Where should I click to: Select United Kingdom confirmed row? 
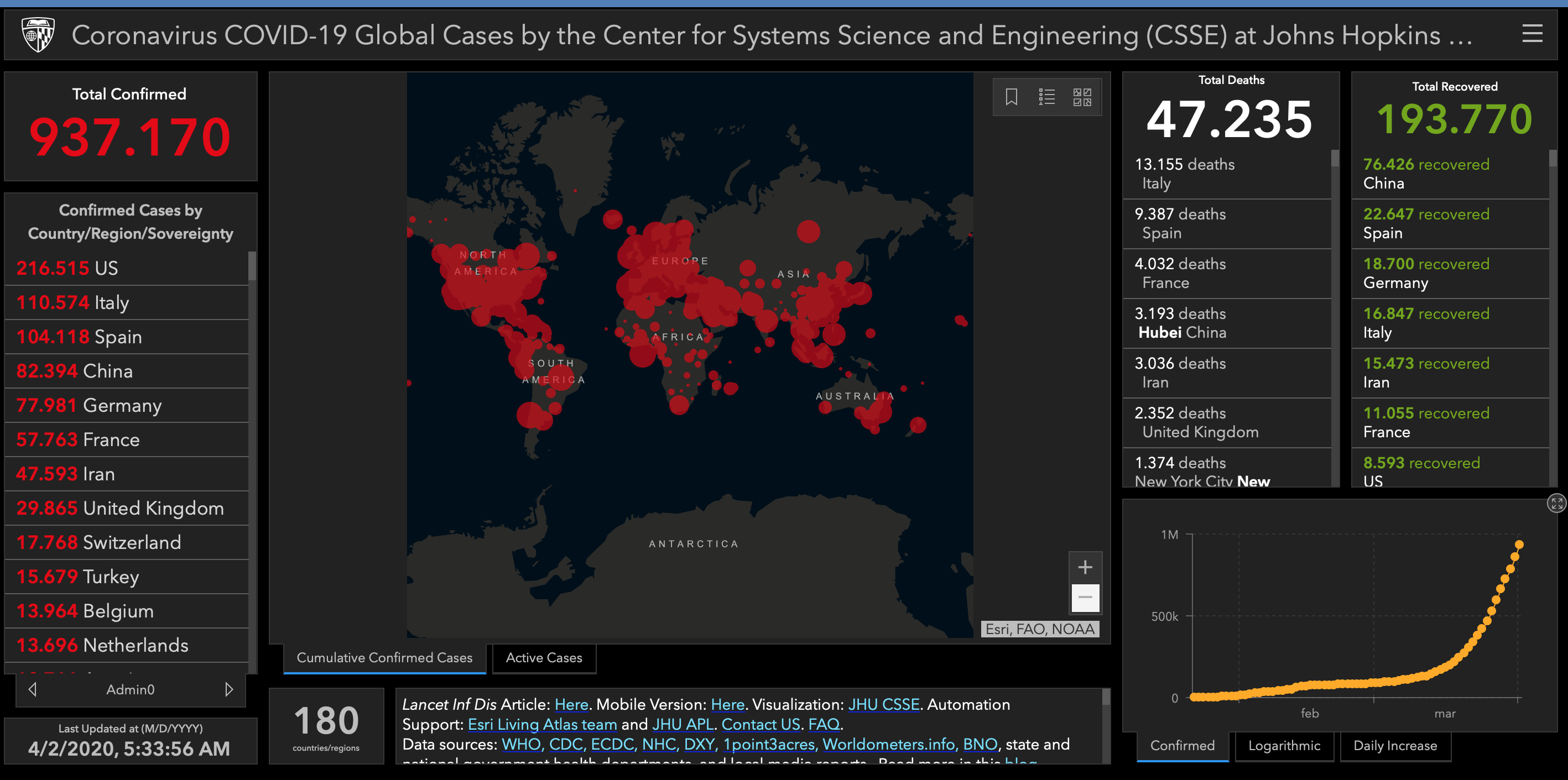[x=127, y=508]
